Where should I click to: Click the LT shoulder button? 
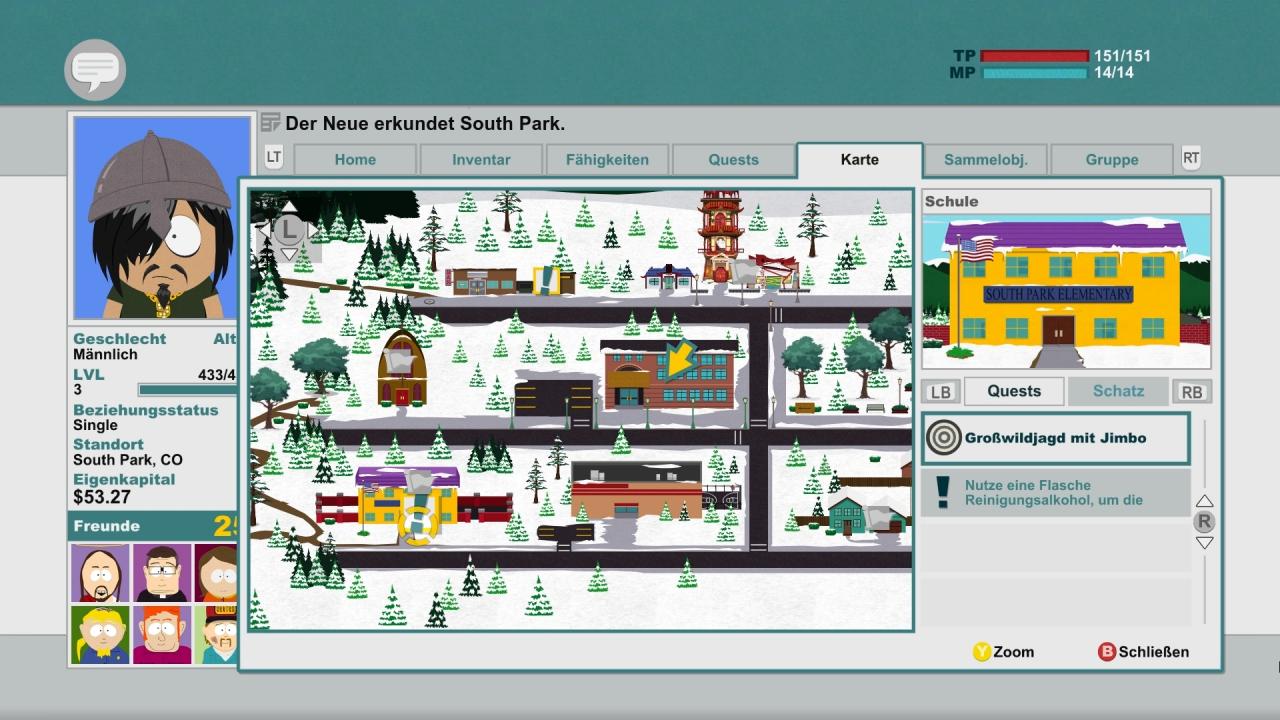[274, 157]
